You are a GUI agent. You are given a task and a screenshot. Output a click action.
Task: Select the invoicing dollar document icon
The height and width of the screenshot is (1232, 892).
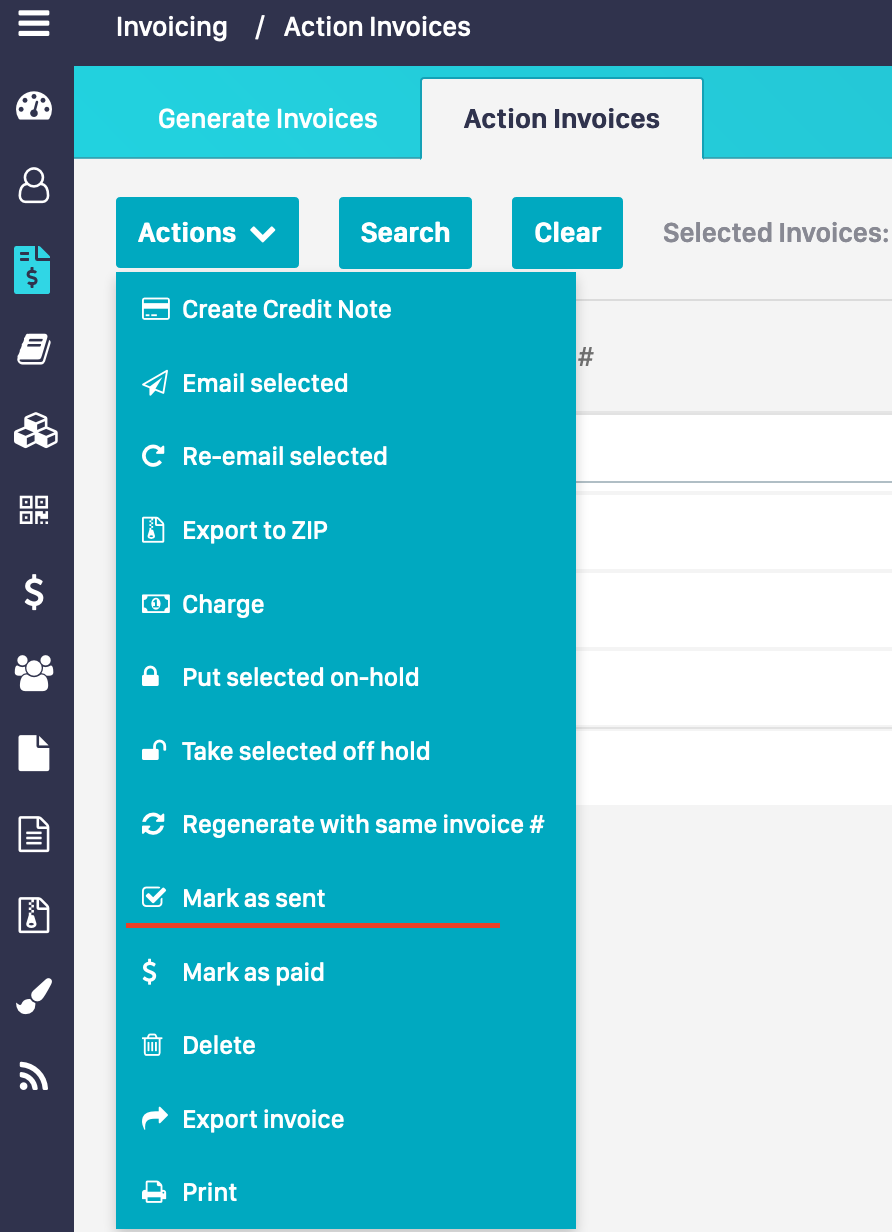pyautogui.click(x=33, y=269)
